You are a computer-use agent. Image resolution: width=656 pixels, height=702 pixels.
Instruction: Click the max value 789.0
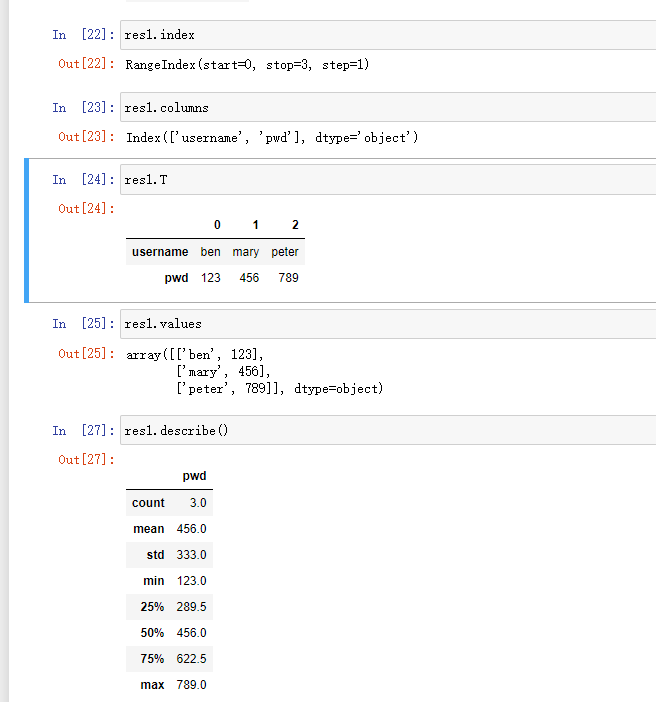(191, 685)
